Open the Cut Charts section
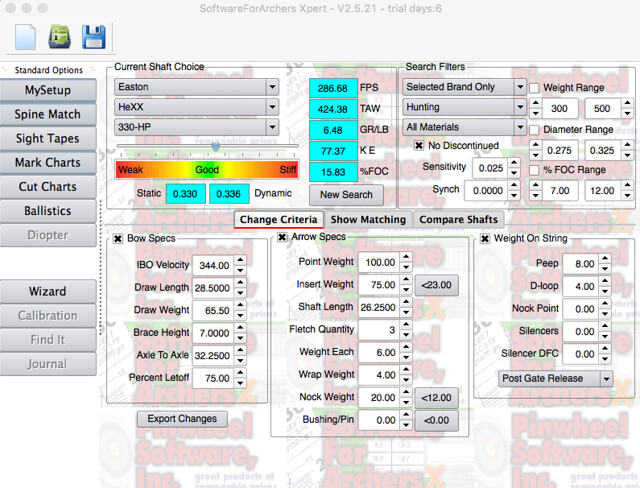This screenshot has width=640, height=488. [48, 186]
